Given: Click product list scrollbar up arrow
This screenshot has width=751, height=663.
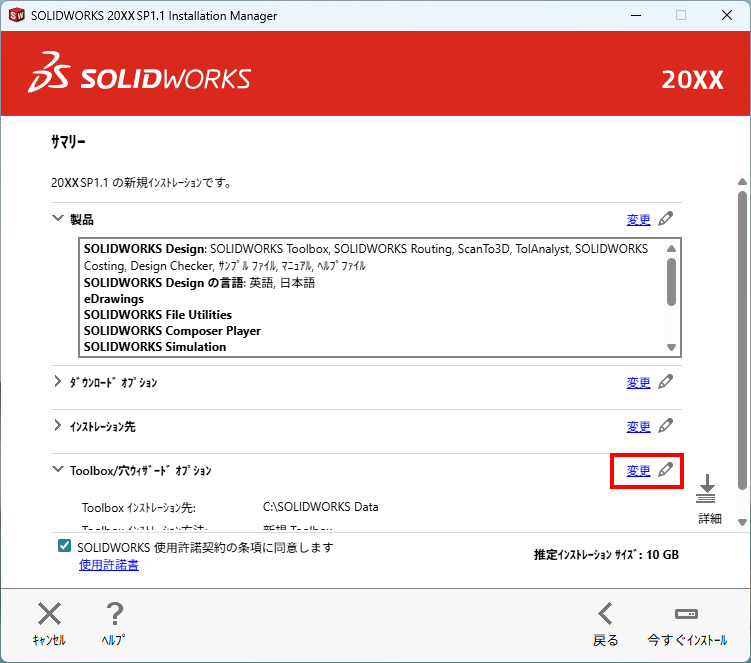Looking at the screenshot, I should click(671, 248).
